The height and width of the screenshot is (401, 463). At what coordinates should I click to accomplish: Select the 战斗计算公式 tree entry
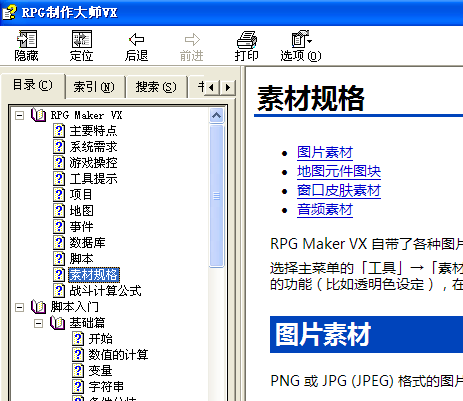(x=105, y=291)
